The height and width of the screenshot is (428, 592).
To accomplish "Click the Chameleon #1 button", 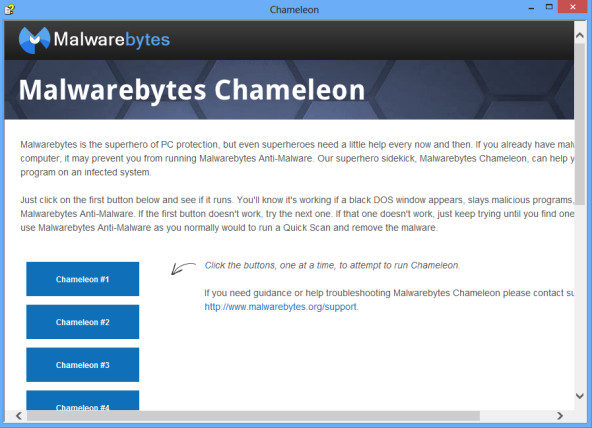I will [x=82, y=279].
